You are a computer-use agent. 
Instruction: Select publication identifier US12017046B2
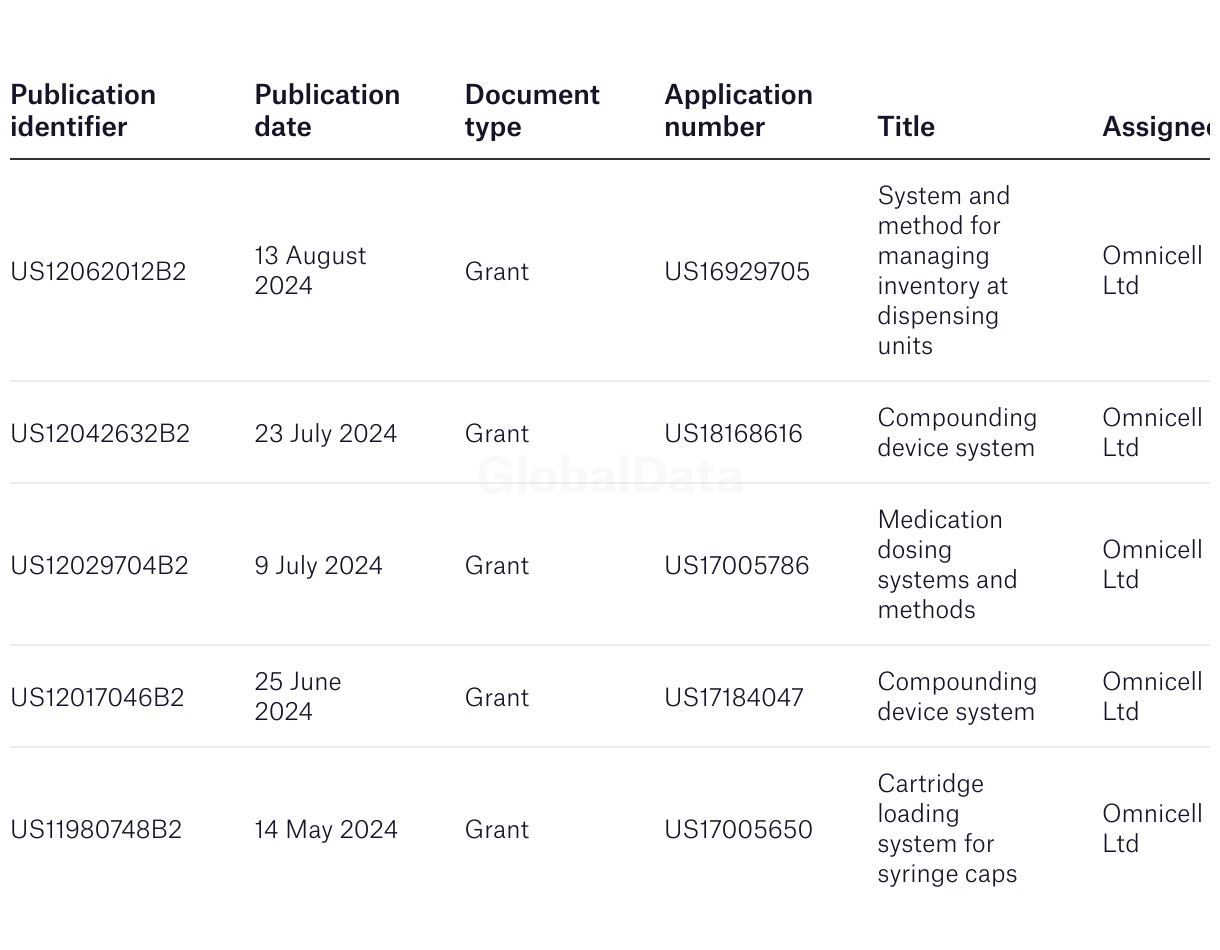[x=97, y=697]
